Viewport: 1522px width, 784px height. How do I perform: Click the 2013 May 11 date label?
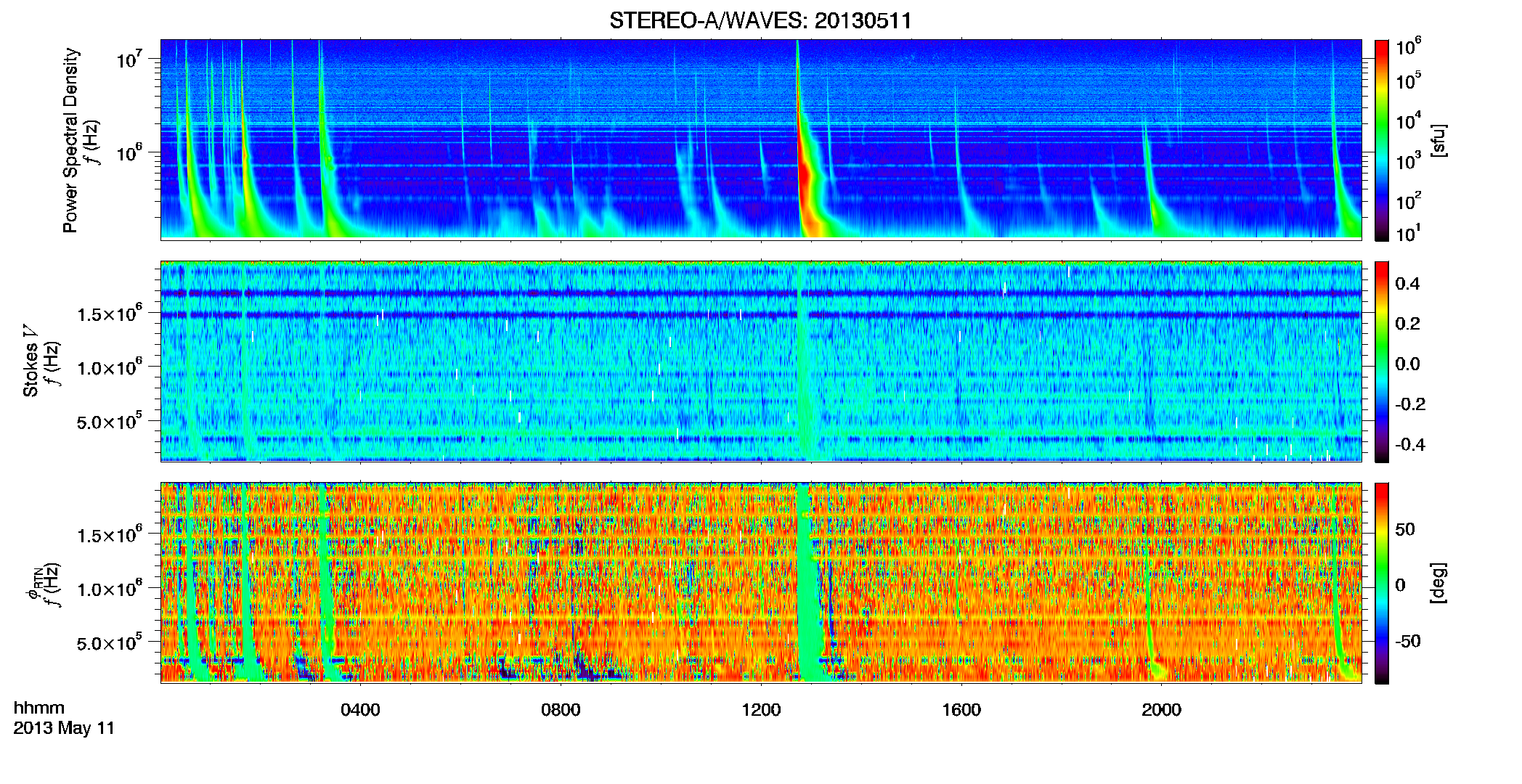point(64,728)
